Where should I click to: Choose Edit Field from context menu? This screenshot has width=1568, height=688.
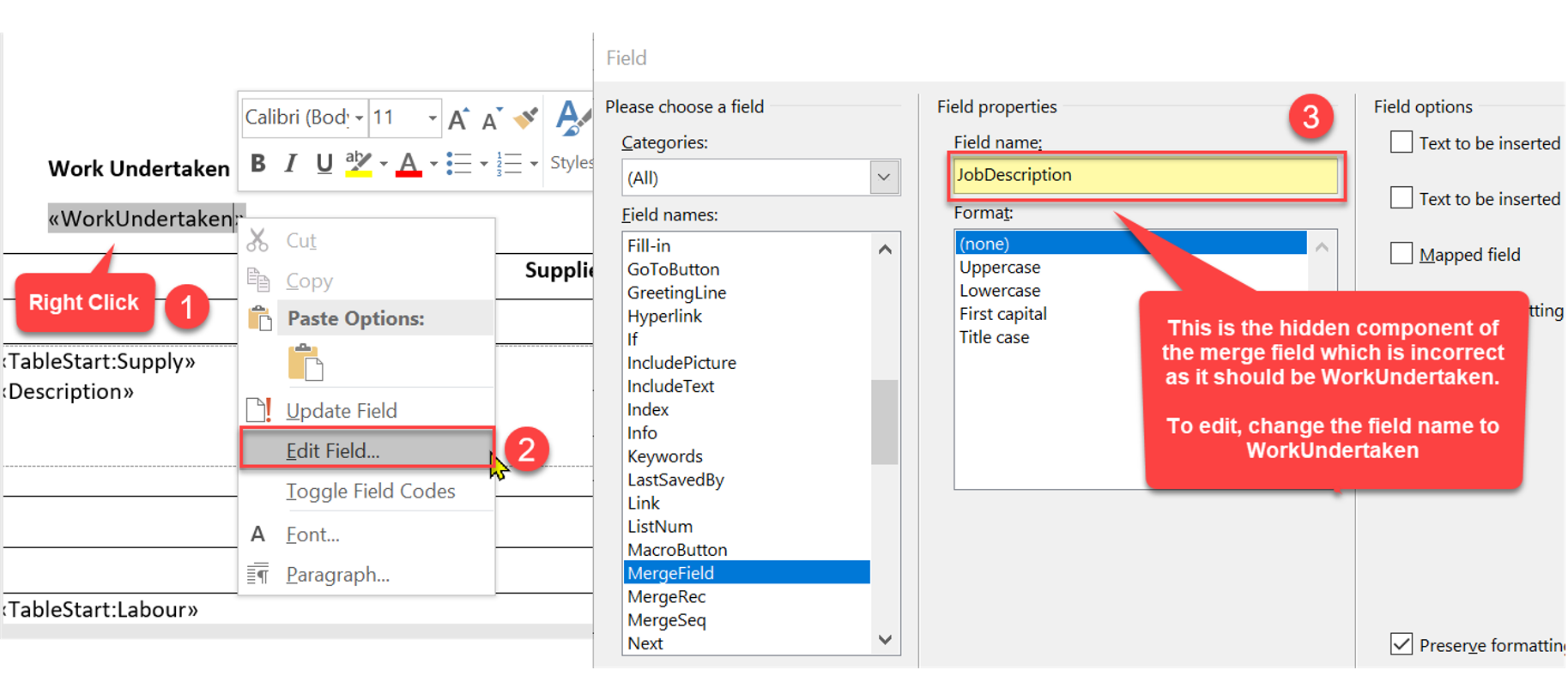[x=333, y=450]
